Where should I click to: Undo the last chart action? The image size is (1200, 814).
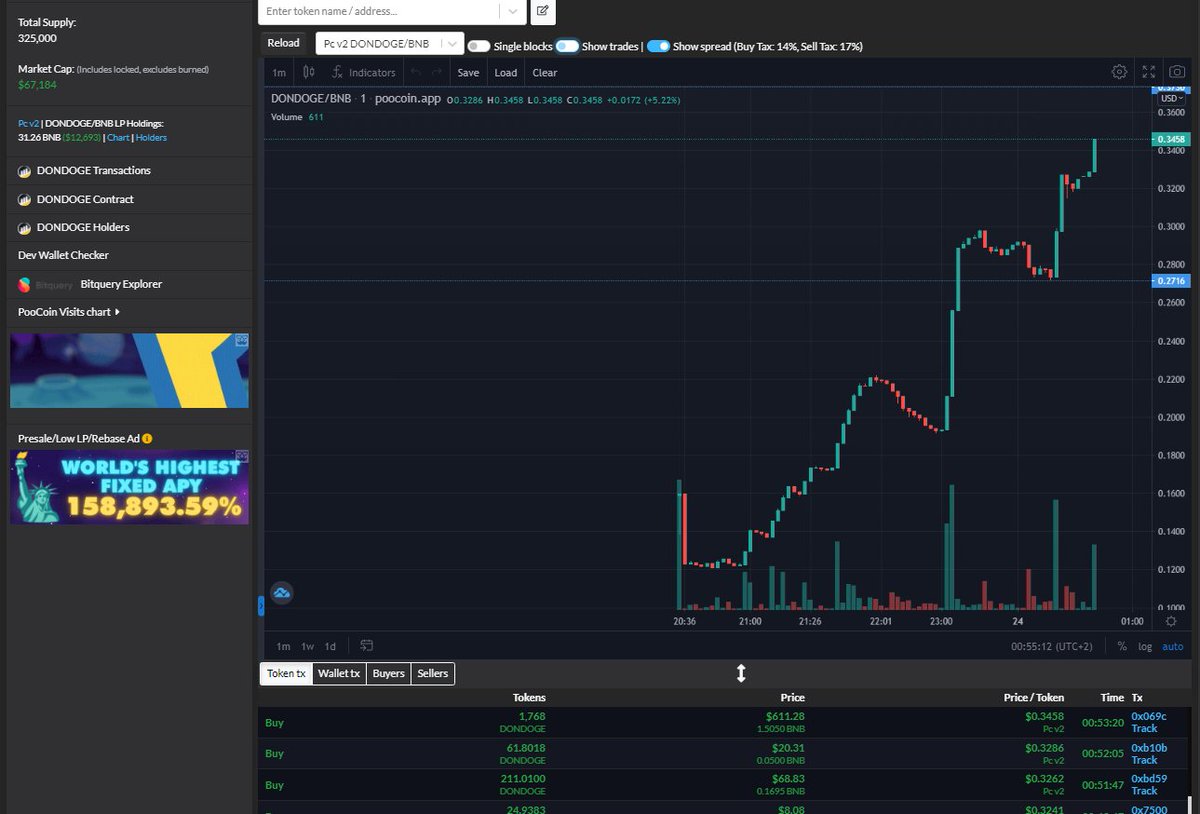415,72
